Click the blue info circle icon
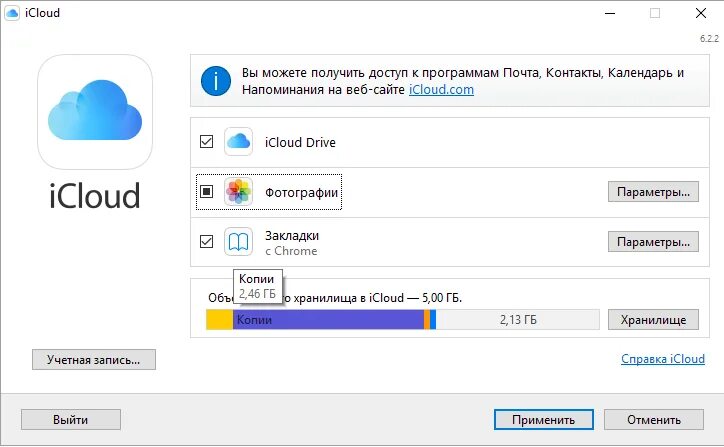Viewport: 724px width, 447px height. click(x=216, y=81)
